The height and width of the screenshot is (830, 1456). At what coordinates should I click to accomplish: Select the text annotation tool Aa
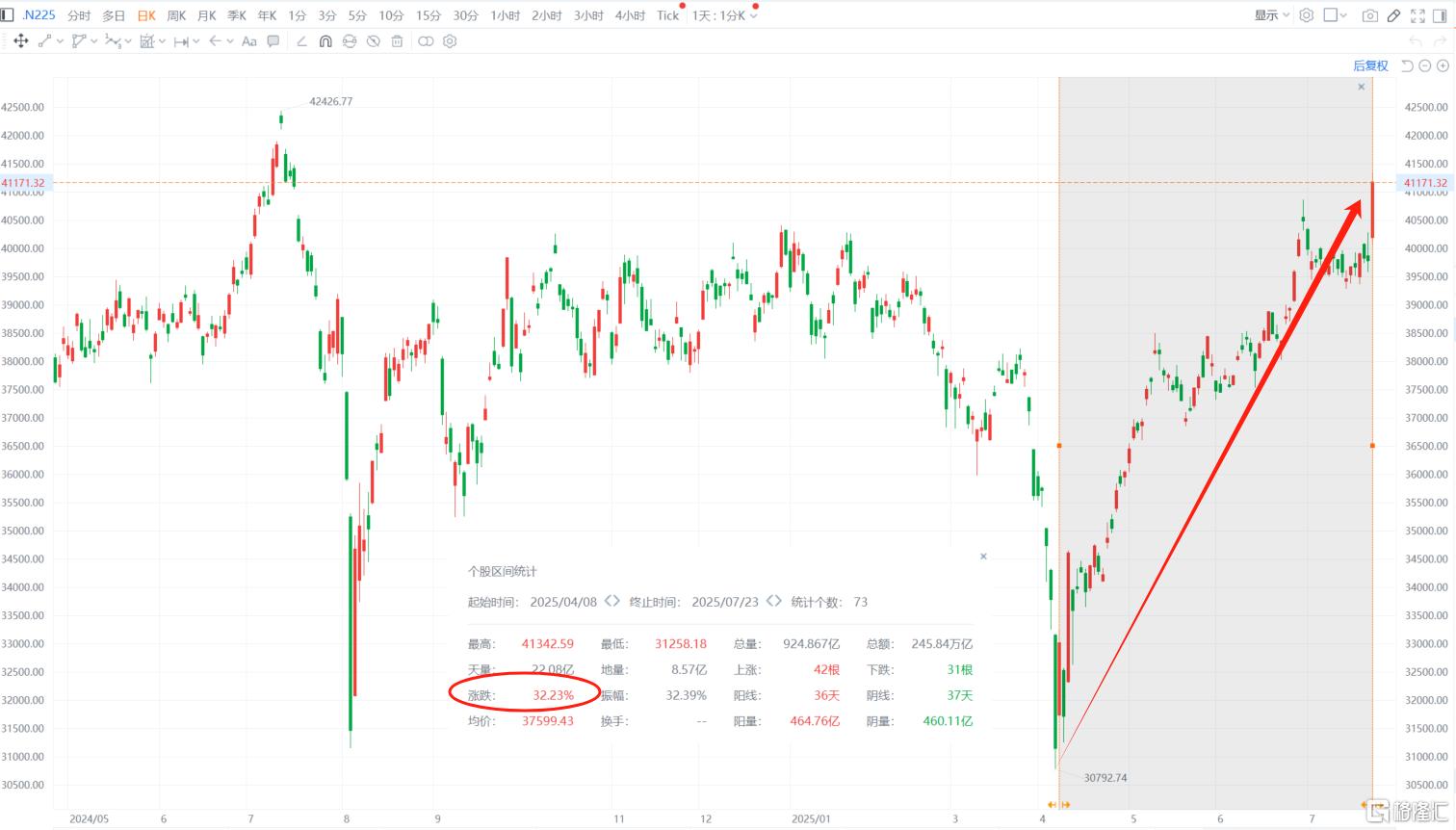click(x=249, y=41)
